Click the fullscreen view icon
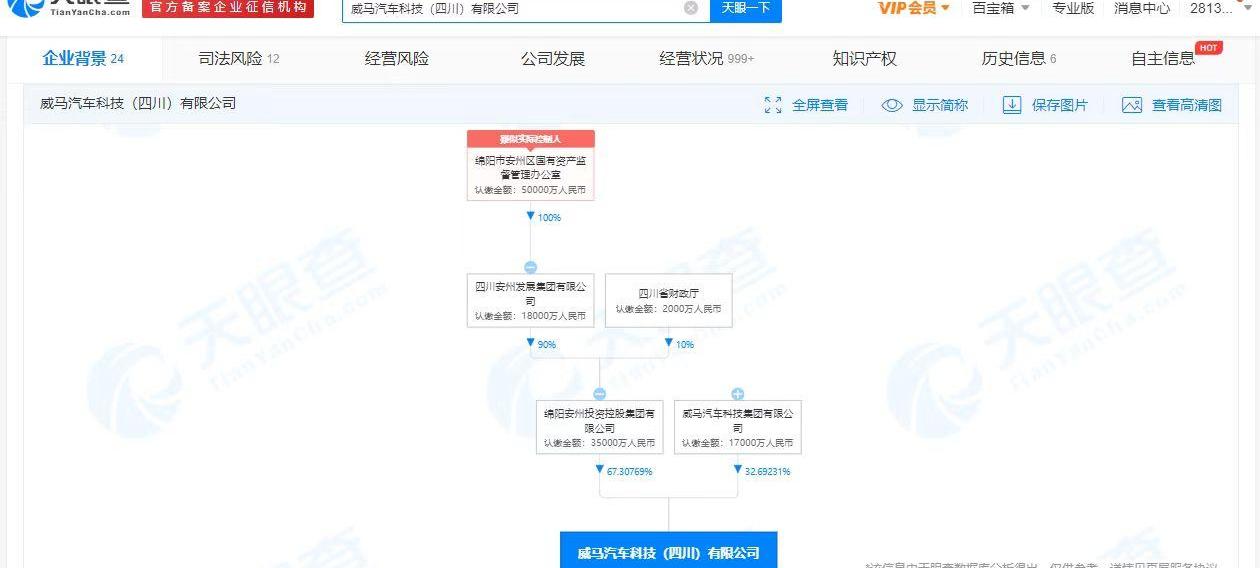 [x=773, y=105]
